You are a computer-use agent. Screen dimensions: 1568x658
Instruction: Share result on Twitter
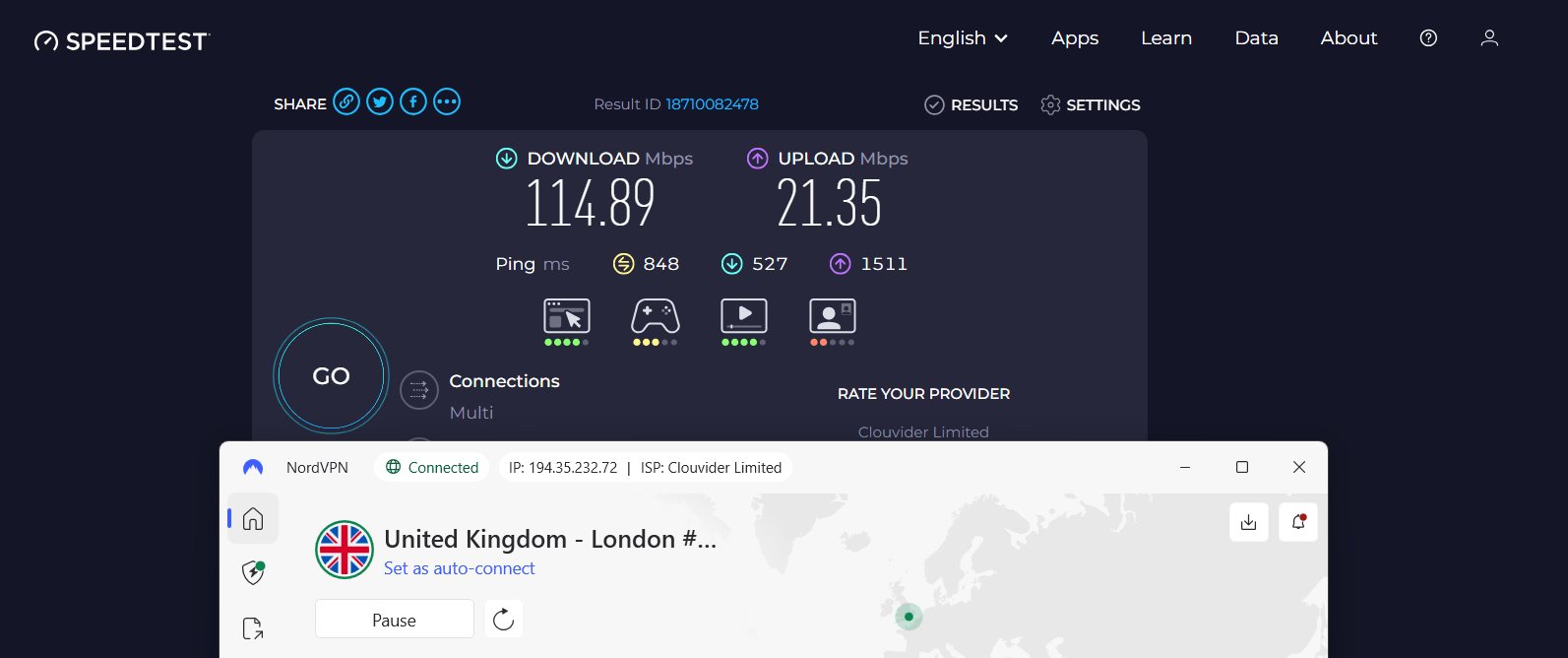(380, 102)
